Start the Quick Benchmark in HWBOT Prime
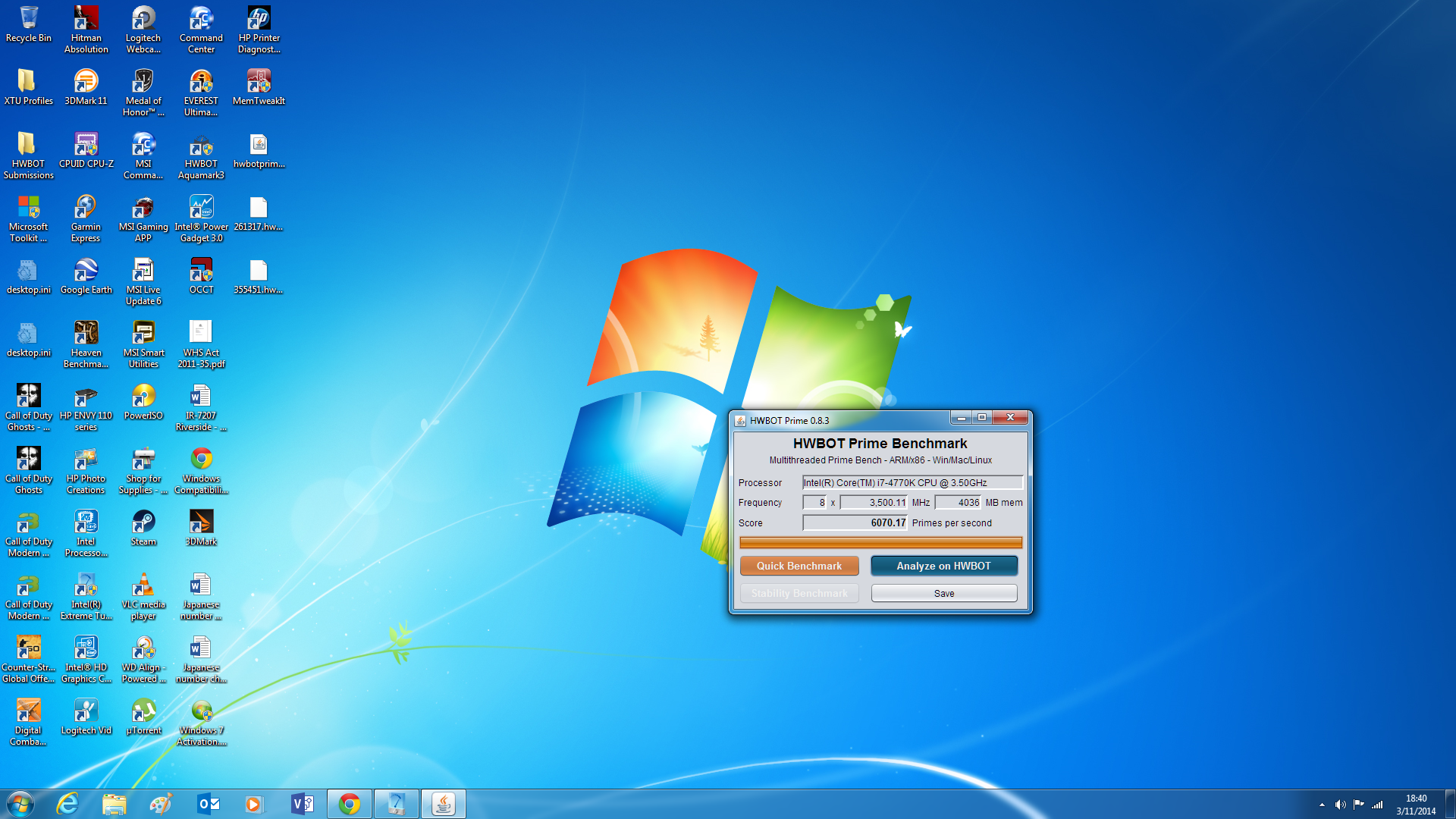 [x=799, y=566]
